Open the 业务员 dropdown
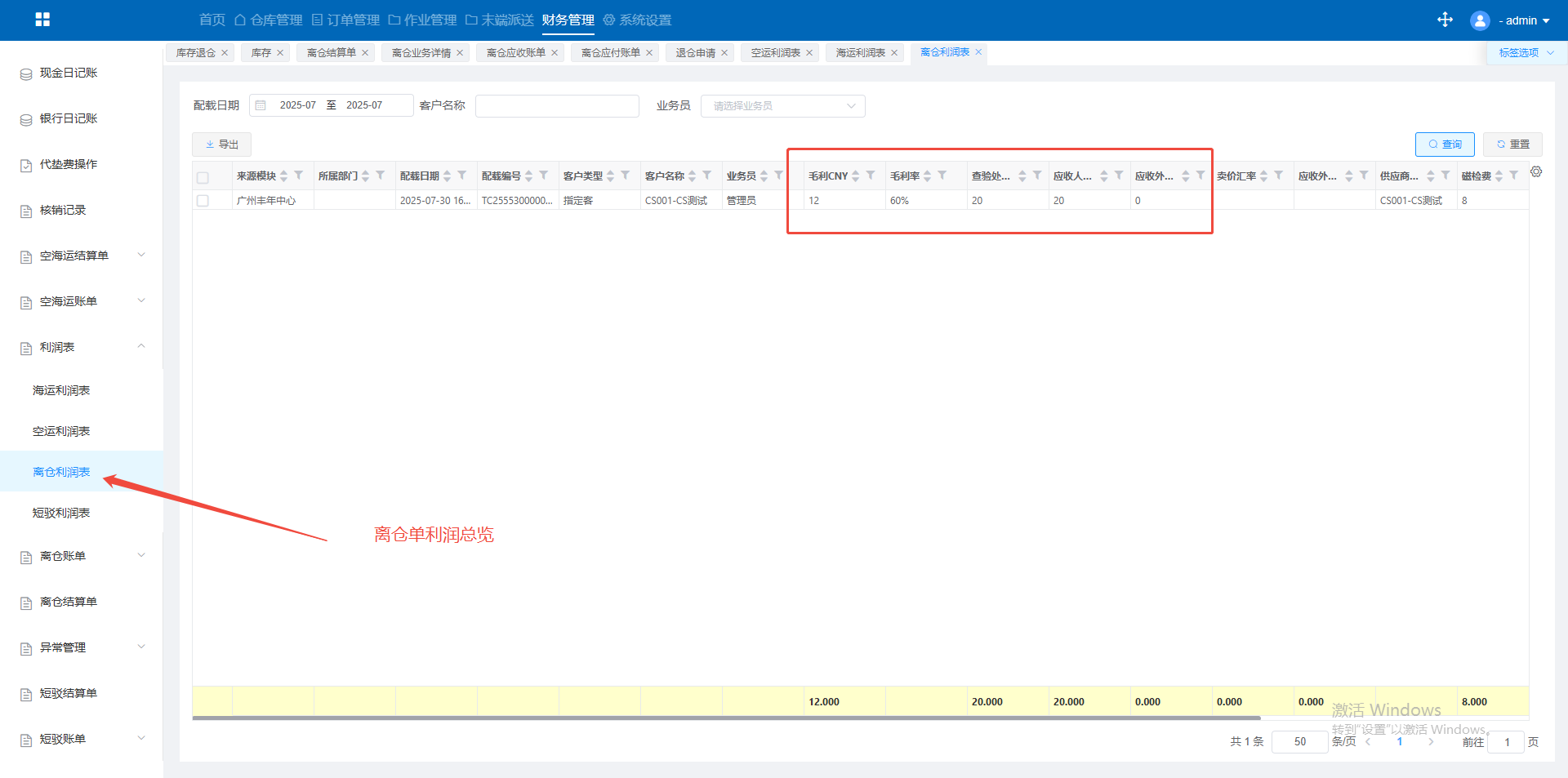Screen dimensions: 1568x778 (x=782, y=106)
